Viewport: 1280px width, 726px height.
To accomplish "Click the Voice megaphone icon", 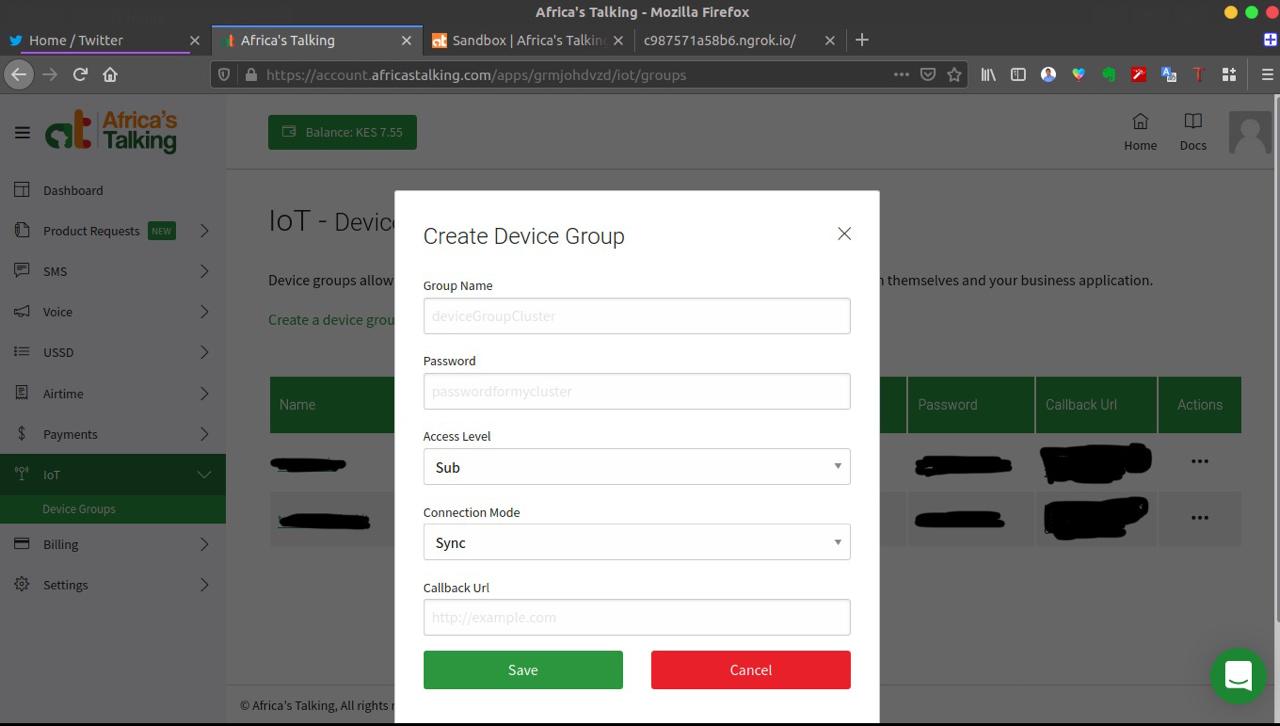I will coord(22,311).
